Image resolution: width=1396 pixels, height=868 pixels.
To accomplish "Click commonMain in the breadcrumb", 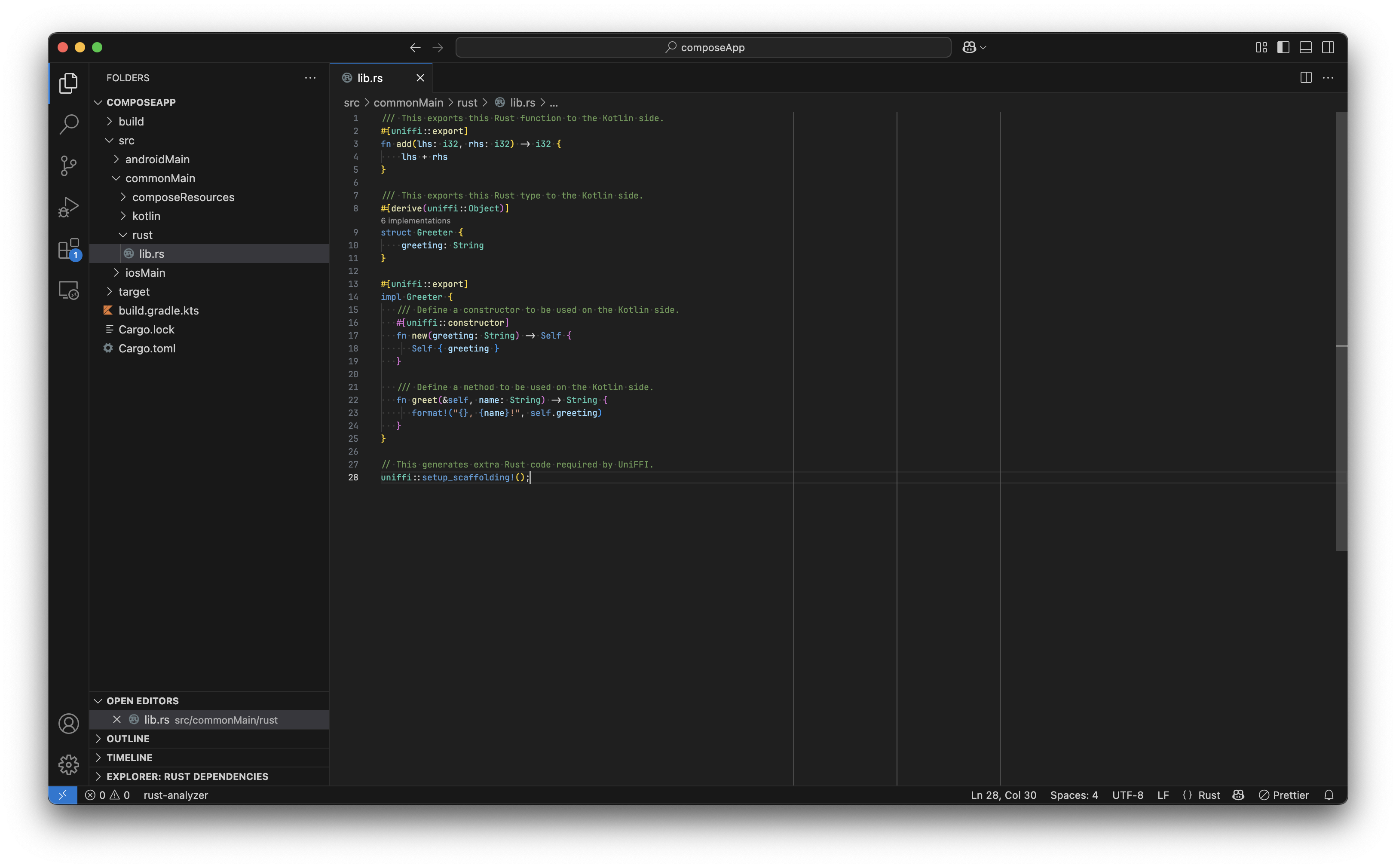I will (408, 102).
